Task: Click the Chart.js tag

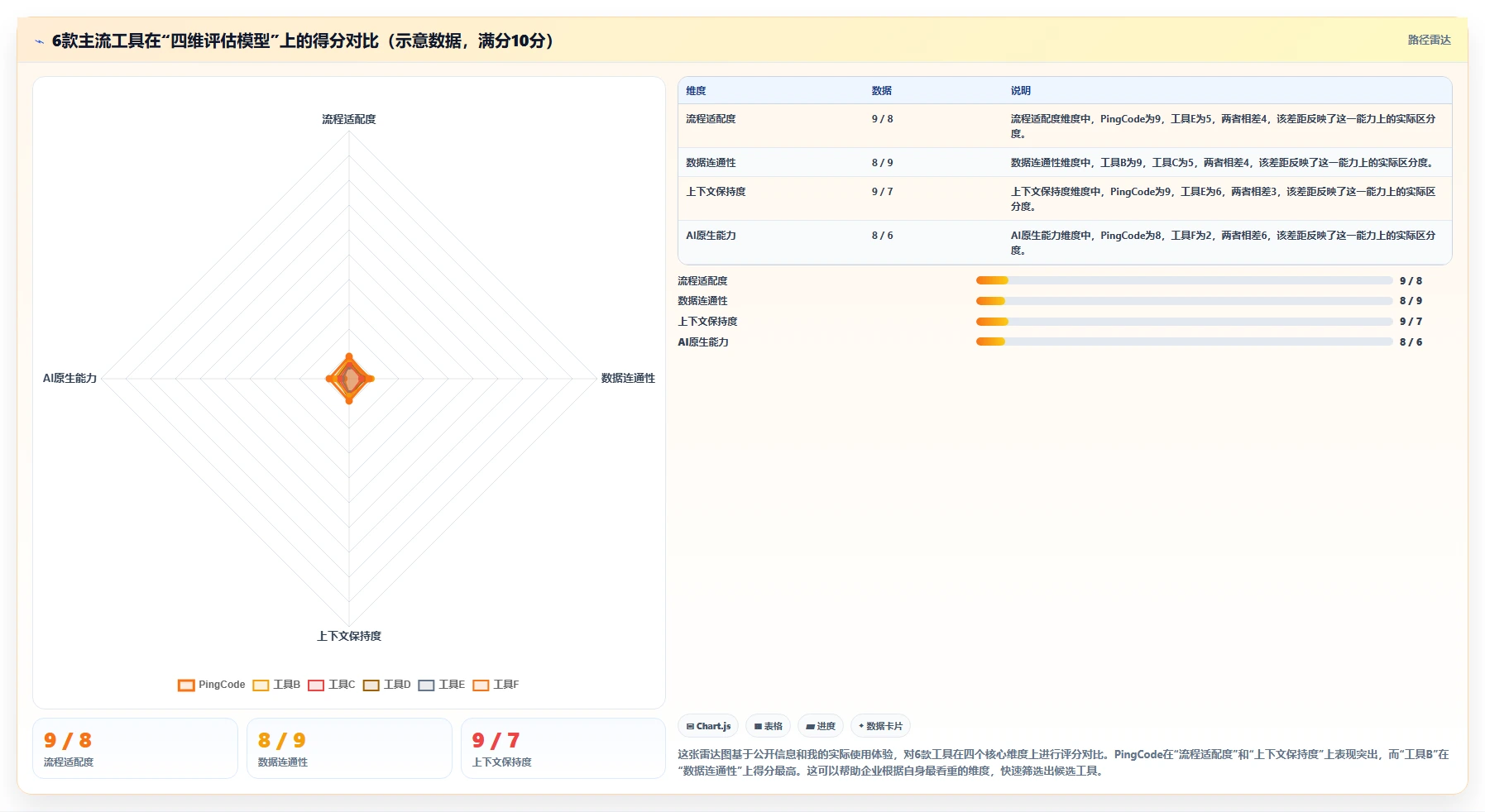Action: click(x=708, y=726)
